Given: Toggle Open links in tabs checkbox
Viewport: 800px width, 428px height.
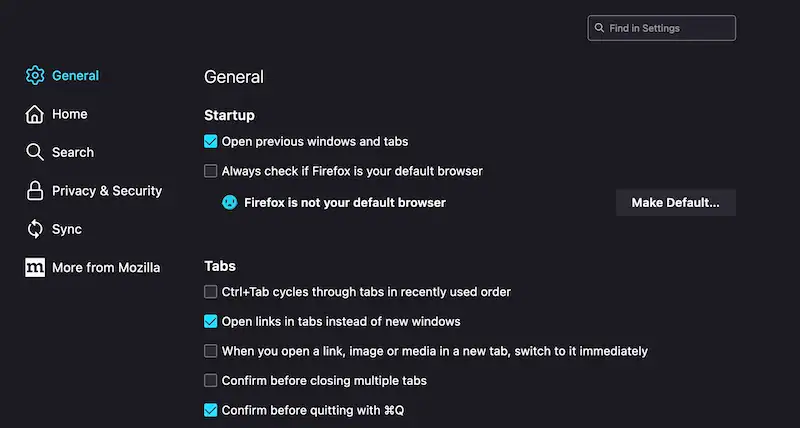Looking at the screenshot, I should [x=211, y=322].
